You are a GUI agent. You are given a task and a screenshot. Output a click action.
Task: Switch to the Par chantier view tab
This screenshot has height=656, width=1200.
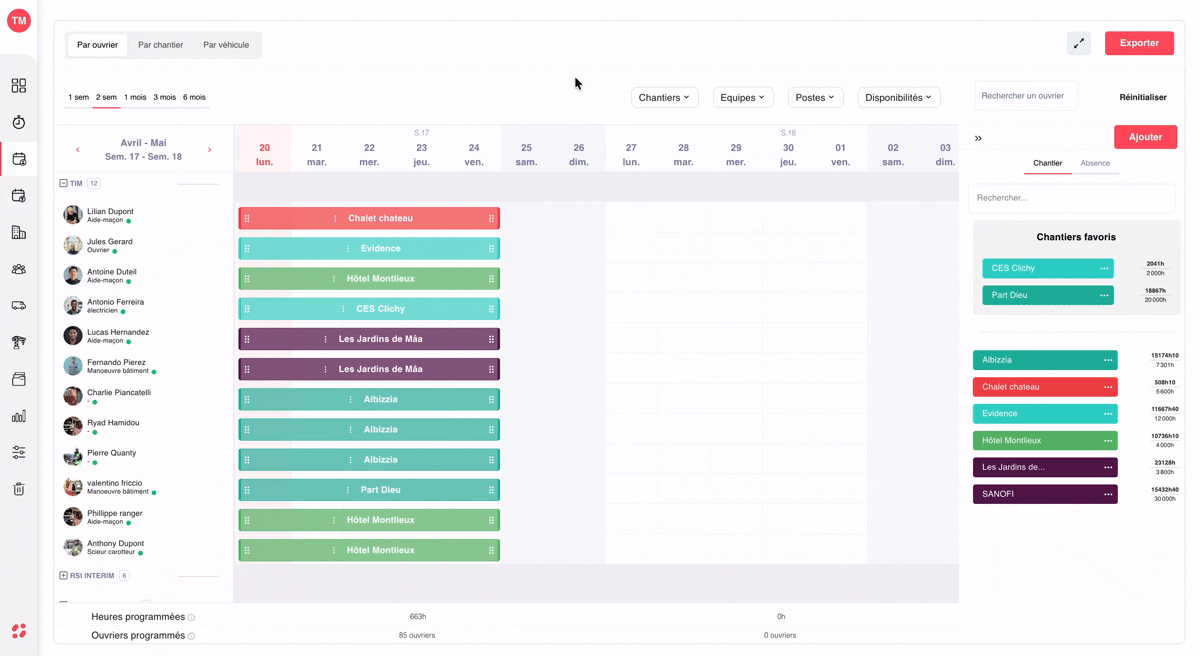tap(160, 45)
